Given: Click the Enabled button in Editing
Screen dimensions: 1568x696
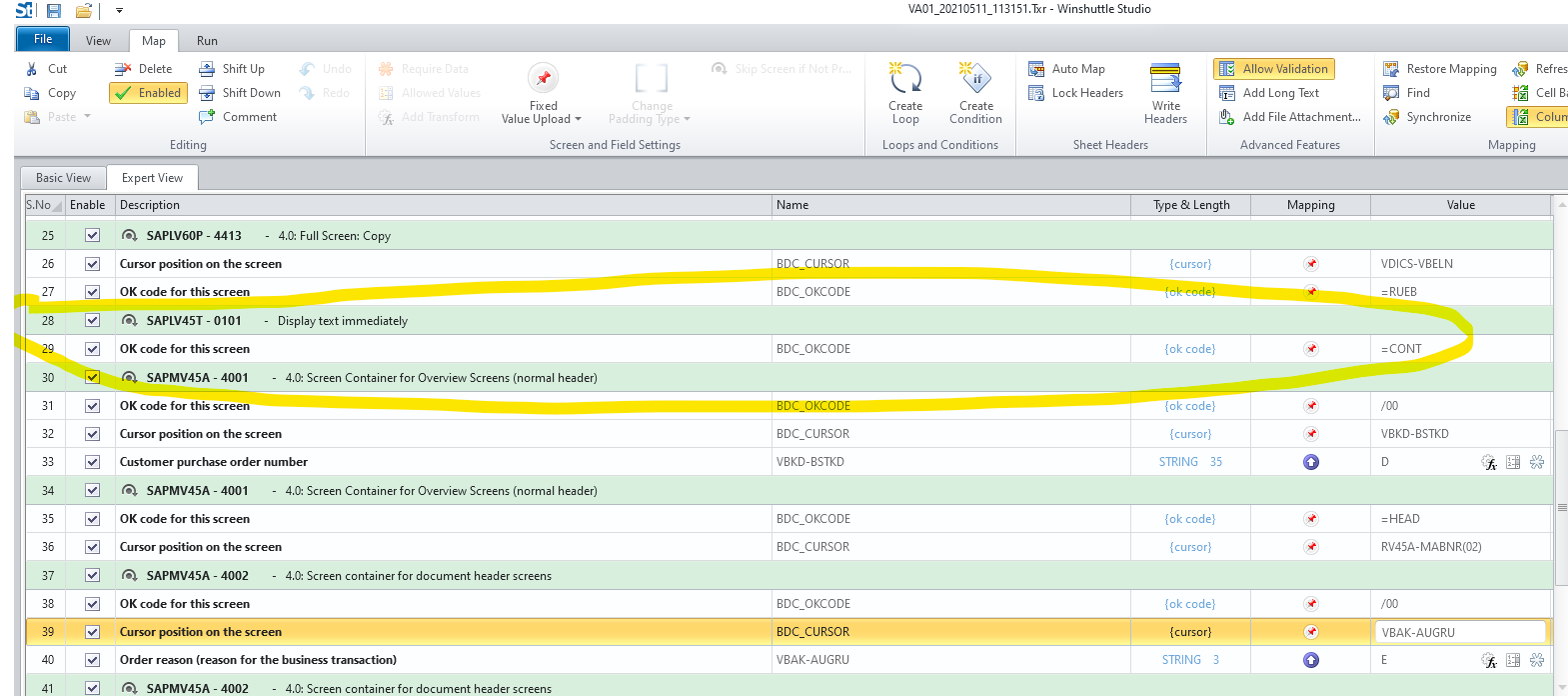Looking at the screenshot, I should click(x=148, y=93).
